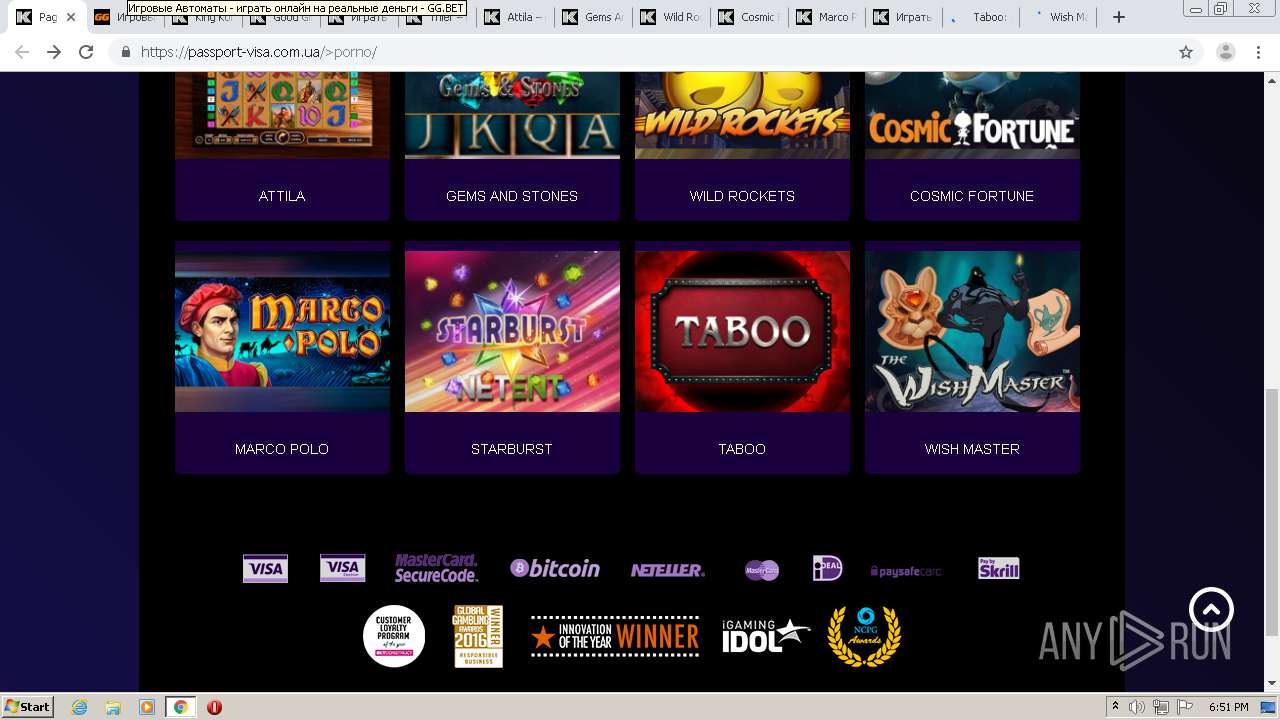
Task: Click the round MasterCard icon
Action: click(762, 570)
